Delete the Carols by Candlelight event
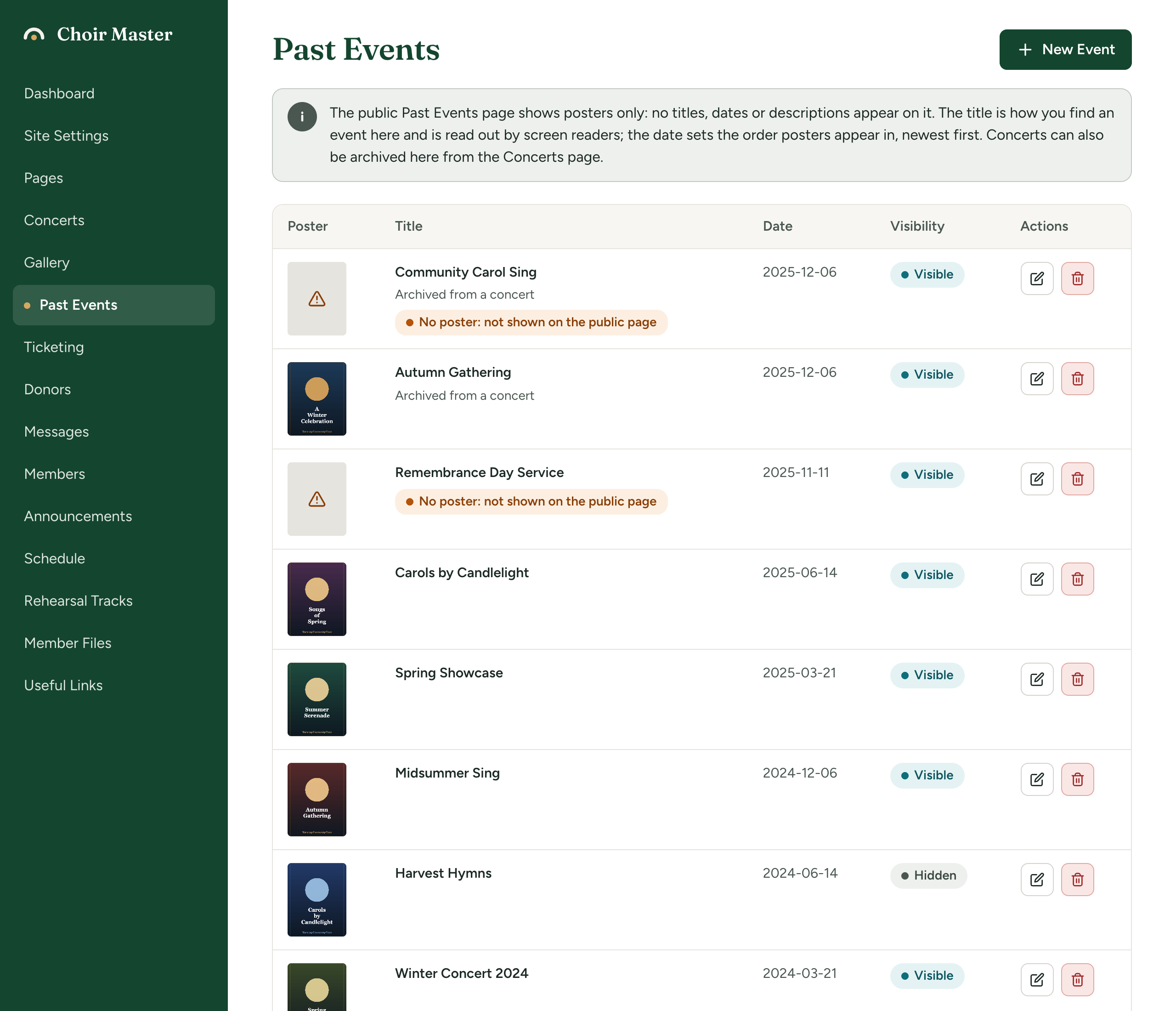The height and width of the screenshot is (1011, 1176). click(x=1077, y=579)
